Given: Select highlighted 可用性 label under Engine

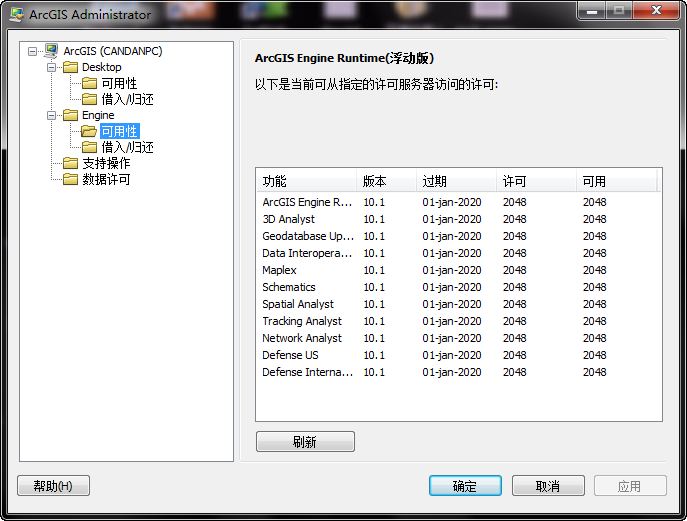Looking at the screenshot, I should point(120,131).
